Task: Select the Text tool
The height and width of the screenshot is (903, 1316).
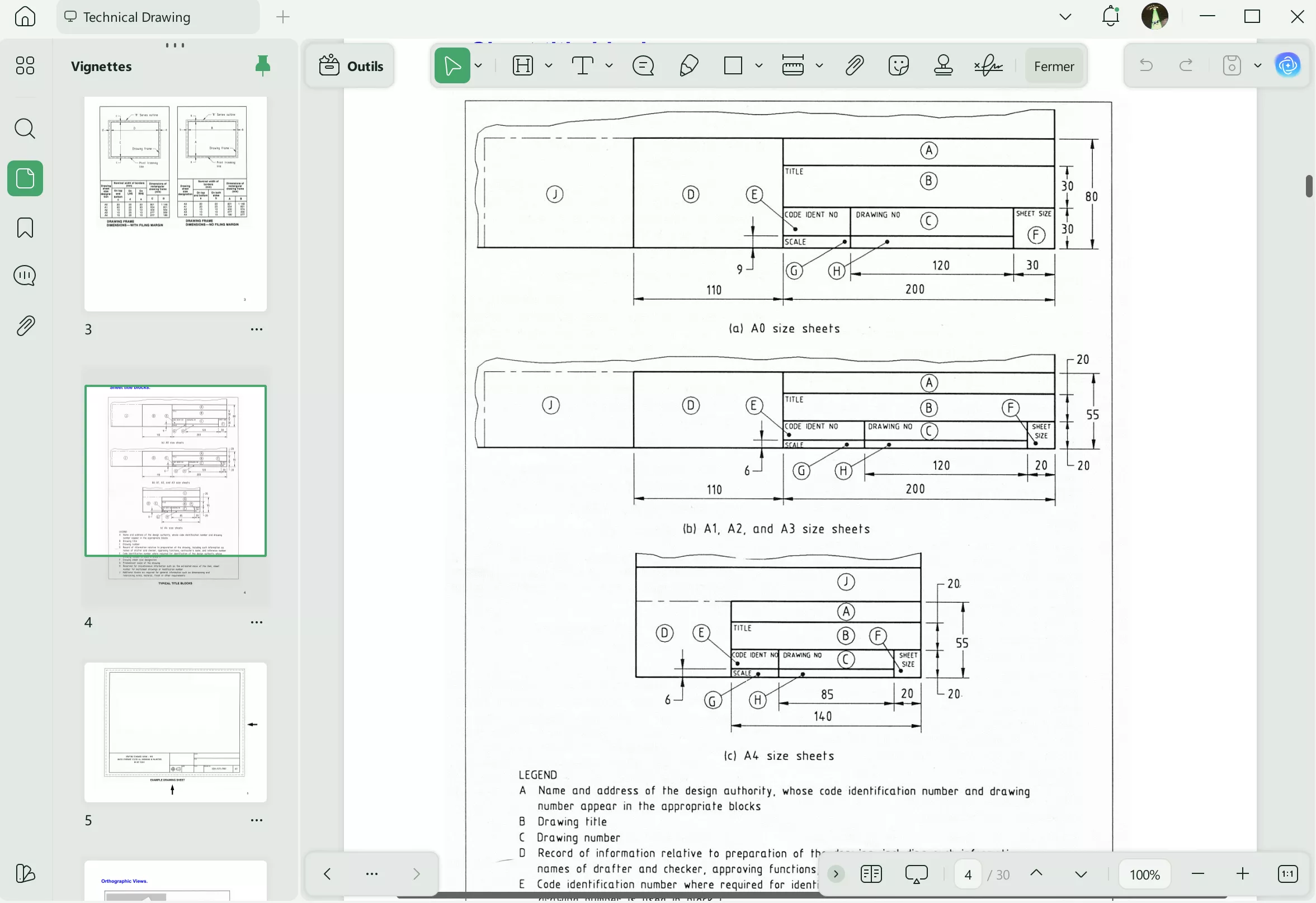Action: tap(583, 65)
